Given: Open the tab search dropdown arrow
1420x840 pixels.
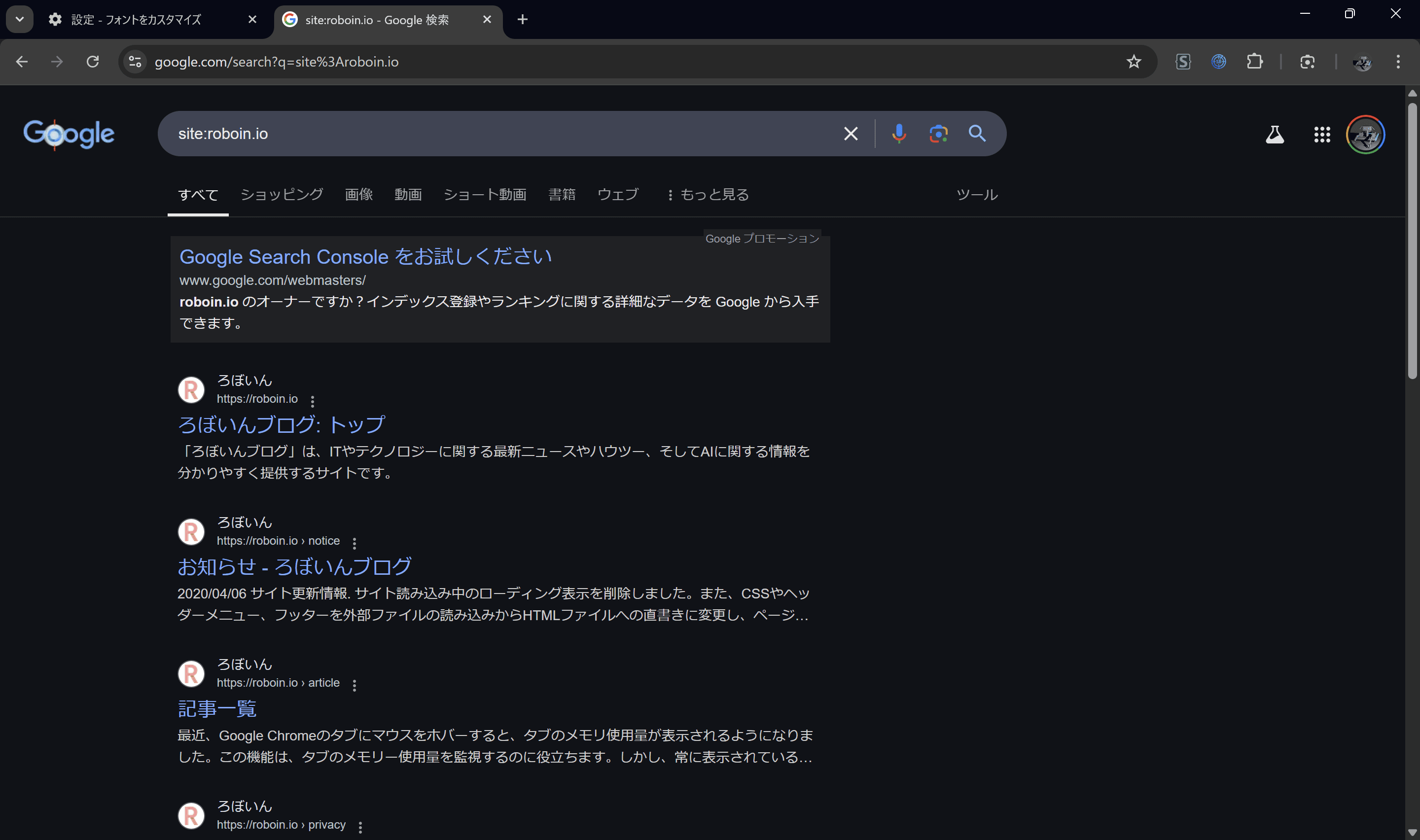Looking at the screenshot, I should click(x=19, y=19).
